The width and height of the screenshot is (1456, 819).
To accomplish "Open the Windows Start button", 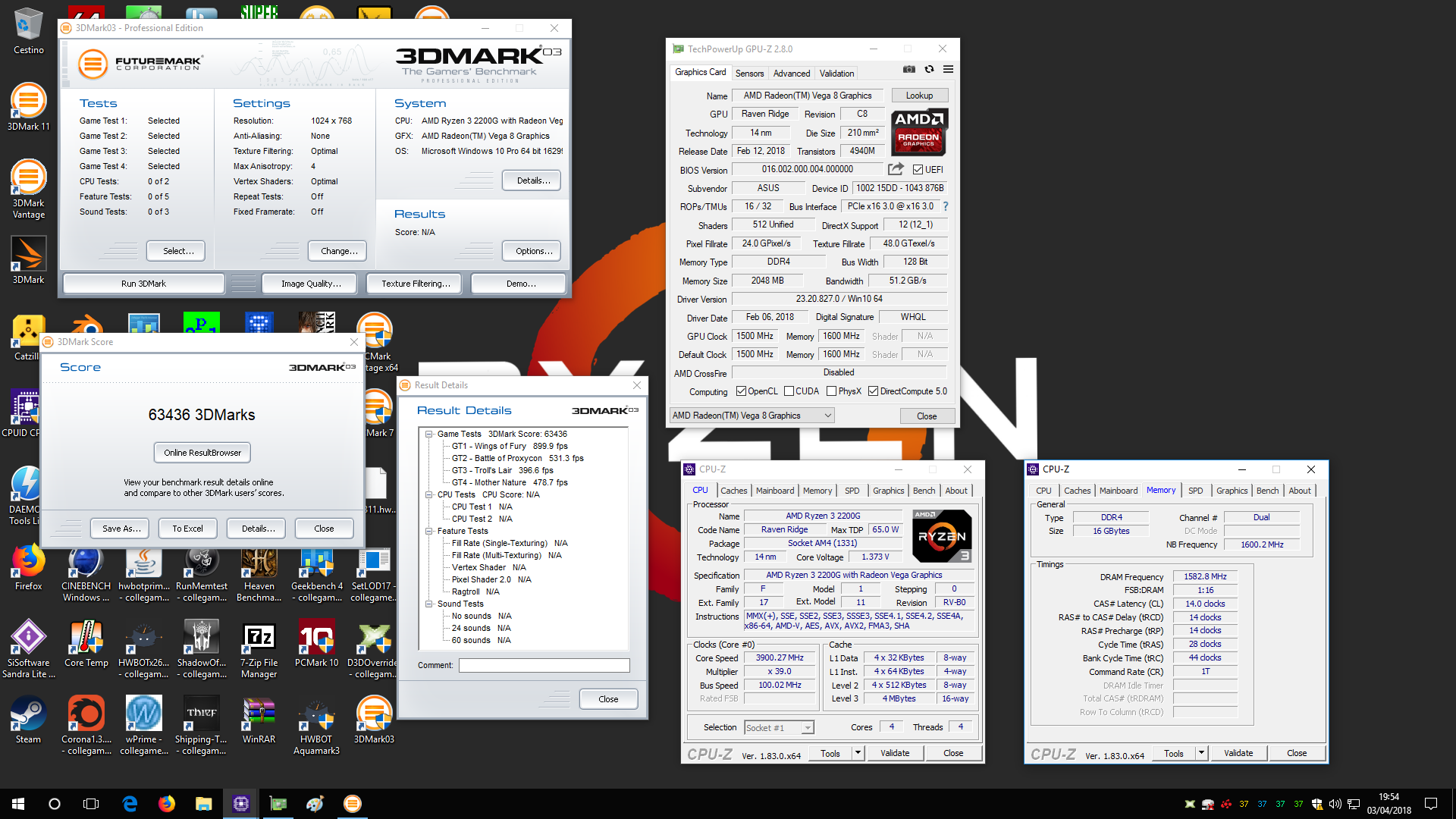I will click(x=18, y=804).
